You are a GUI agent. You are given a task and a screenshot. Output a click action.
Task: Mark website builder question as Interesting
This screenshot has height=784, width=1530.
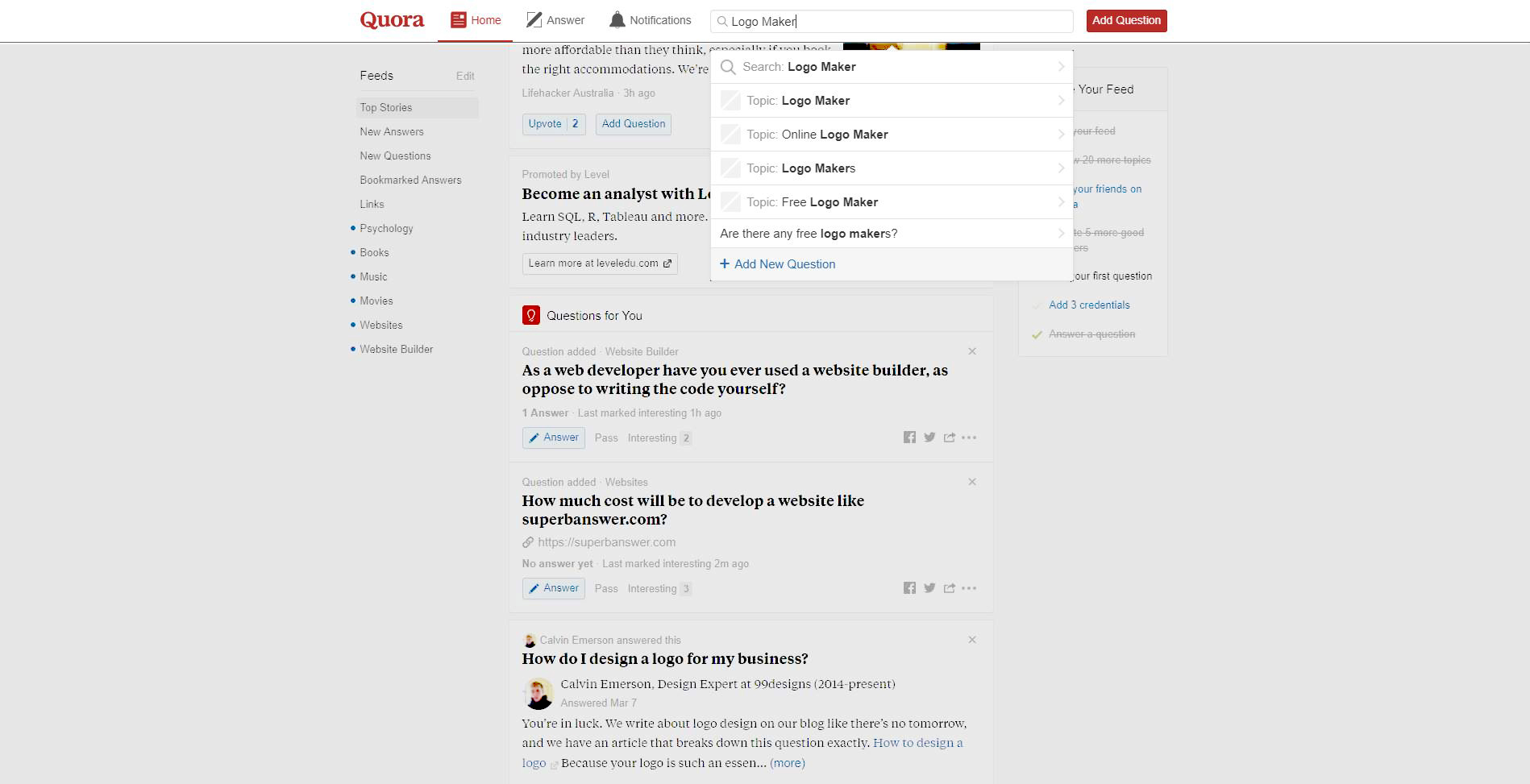659,438
